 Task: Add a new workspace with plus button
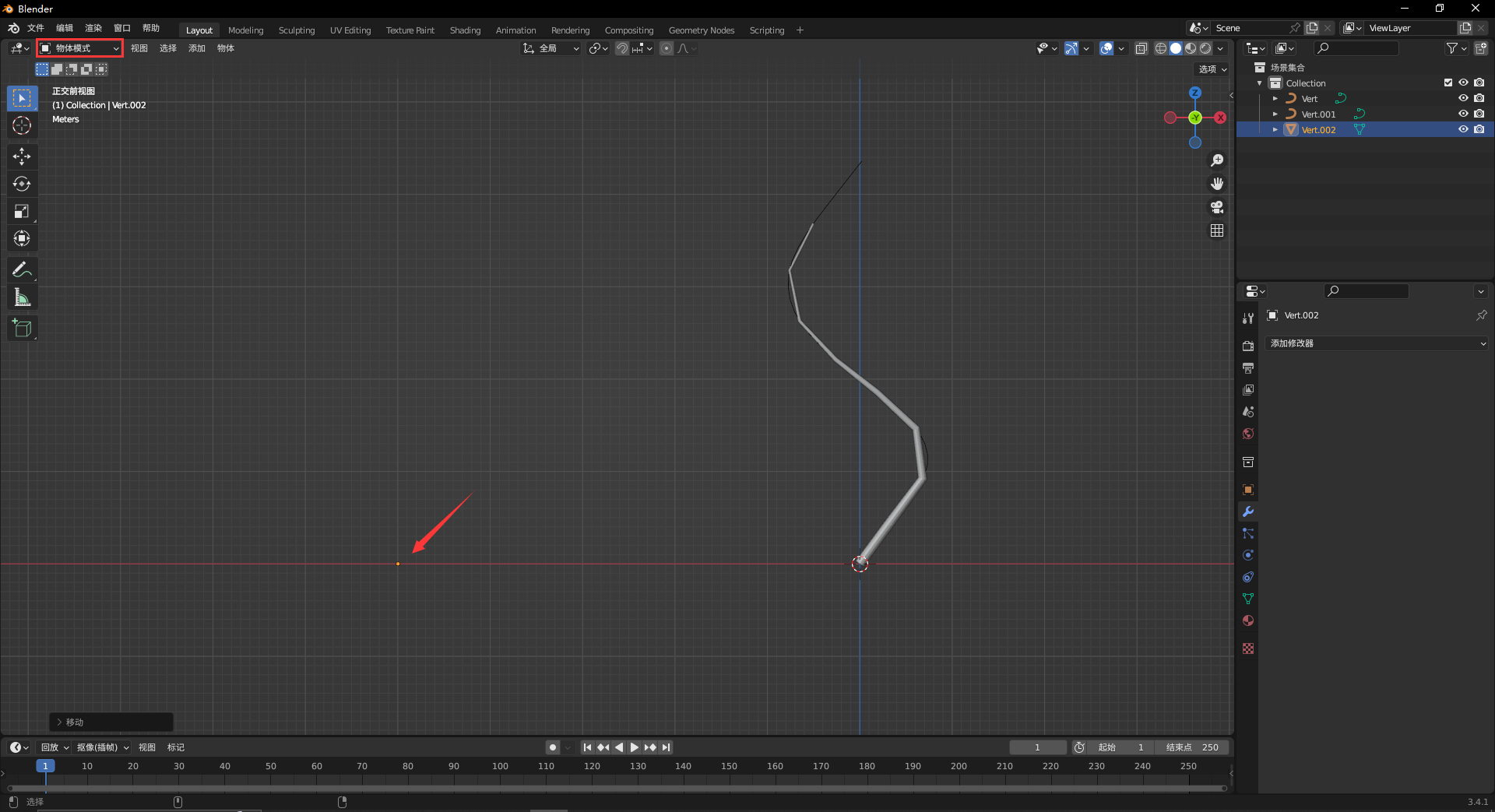[x=800, y=30]
